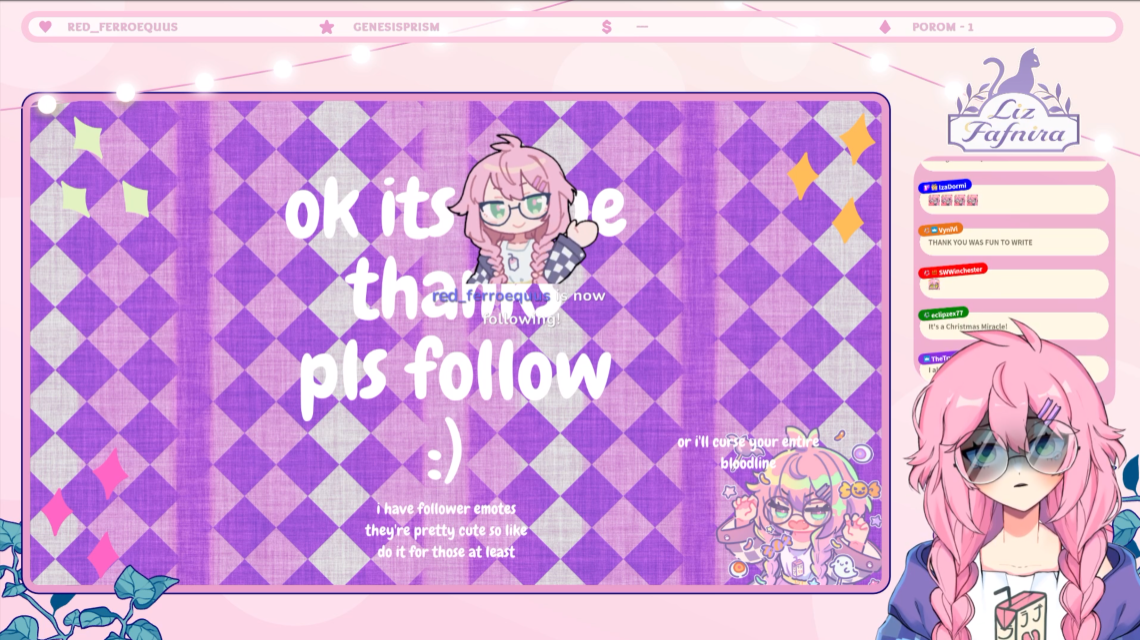Click the diamond icon beside POROM - 1
Viewport: 1140px width, 640px height.
(885, 27)
